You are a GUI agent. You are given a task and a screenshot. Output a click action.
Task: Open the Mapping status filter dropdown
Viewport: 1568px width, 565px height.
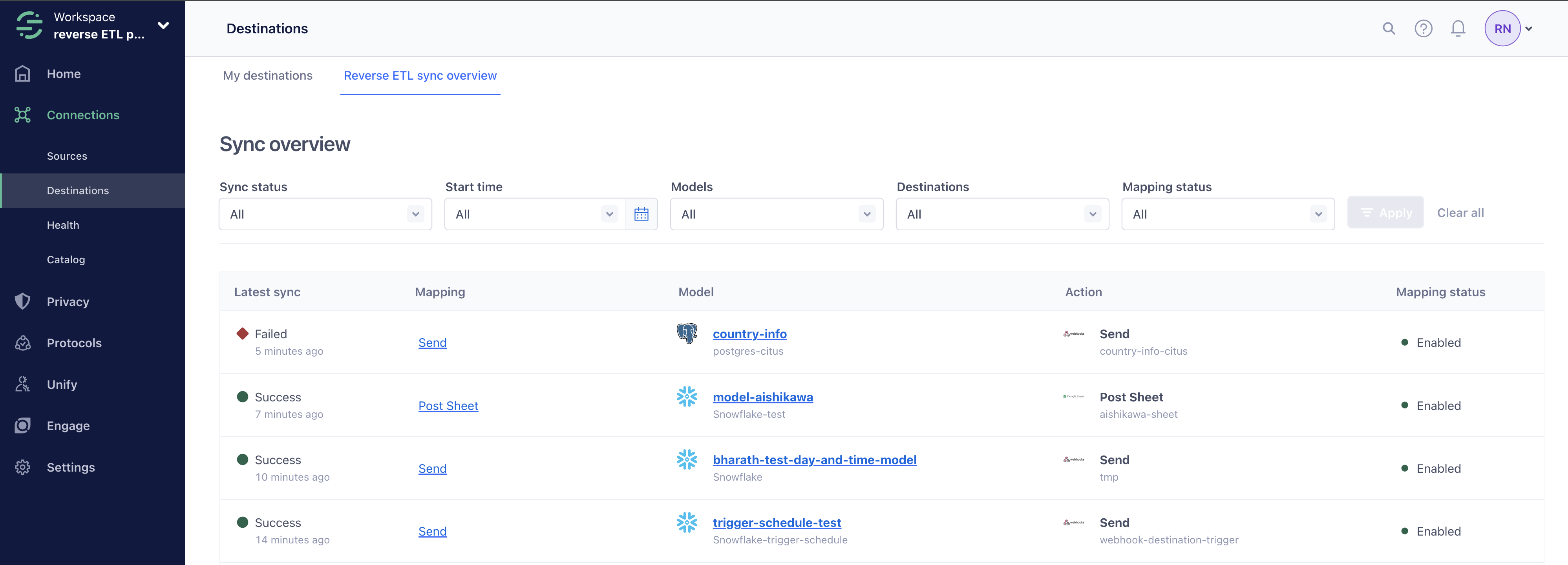pyautogui.click(x=1228, y=213)
